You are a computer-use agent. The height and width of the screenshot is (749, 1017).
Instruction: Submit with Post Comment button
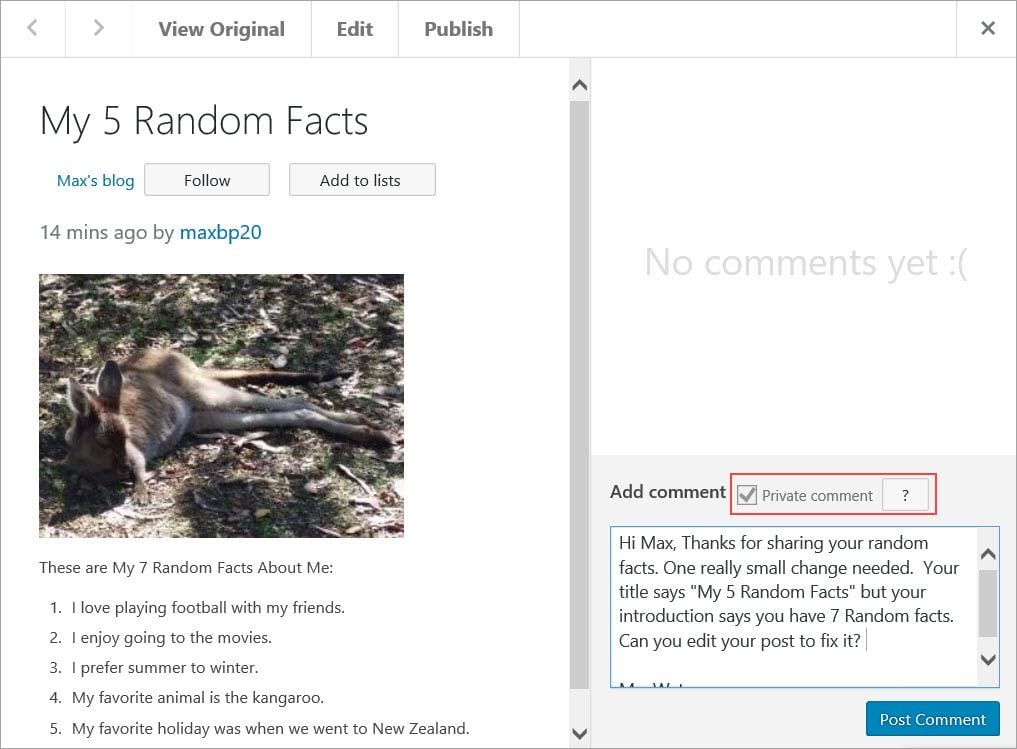pyautogui.click(x=932, y=719)
